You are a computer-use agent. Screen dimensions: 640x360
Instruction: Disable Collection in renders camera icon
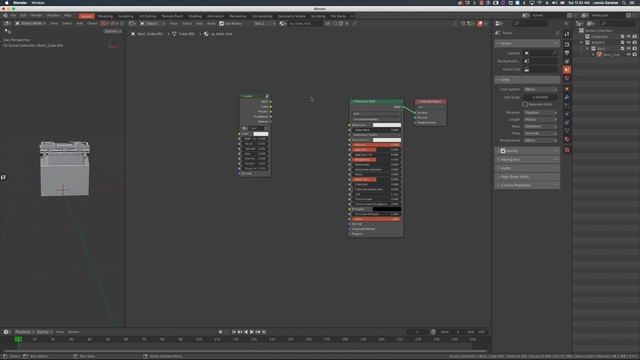pos(635,37)
